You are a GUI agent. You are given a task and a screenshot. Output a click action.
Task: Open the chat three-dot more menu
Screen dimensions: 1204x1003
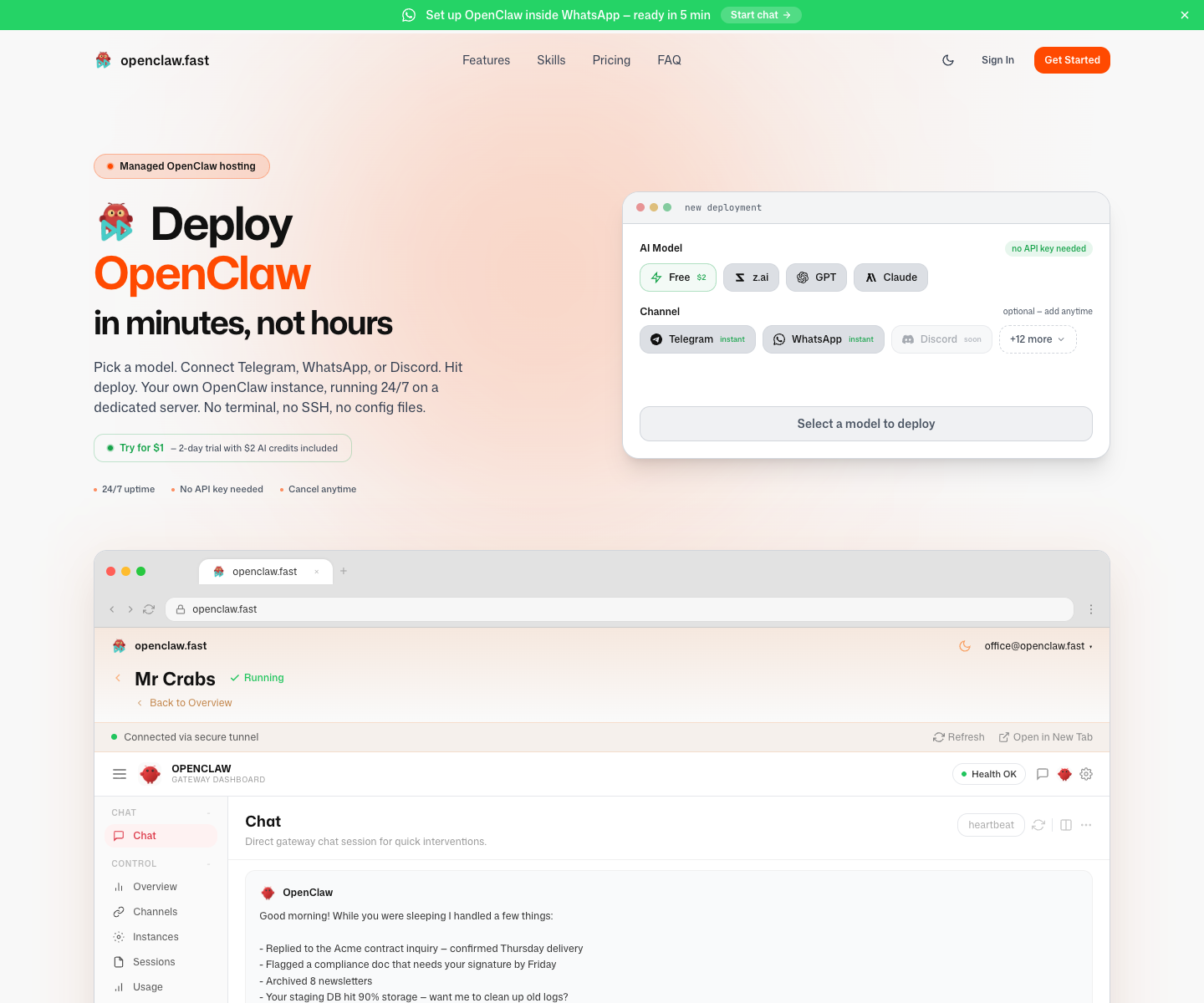[x=1086, y=825]
